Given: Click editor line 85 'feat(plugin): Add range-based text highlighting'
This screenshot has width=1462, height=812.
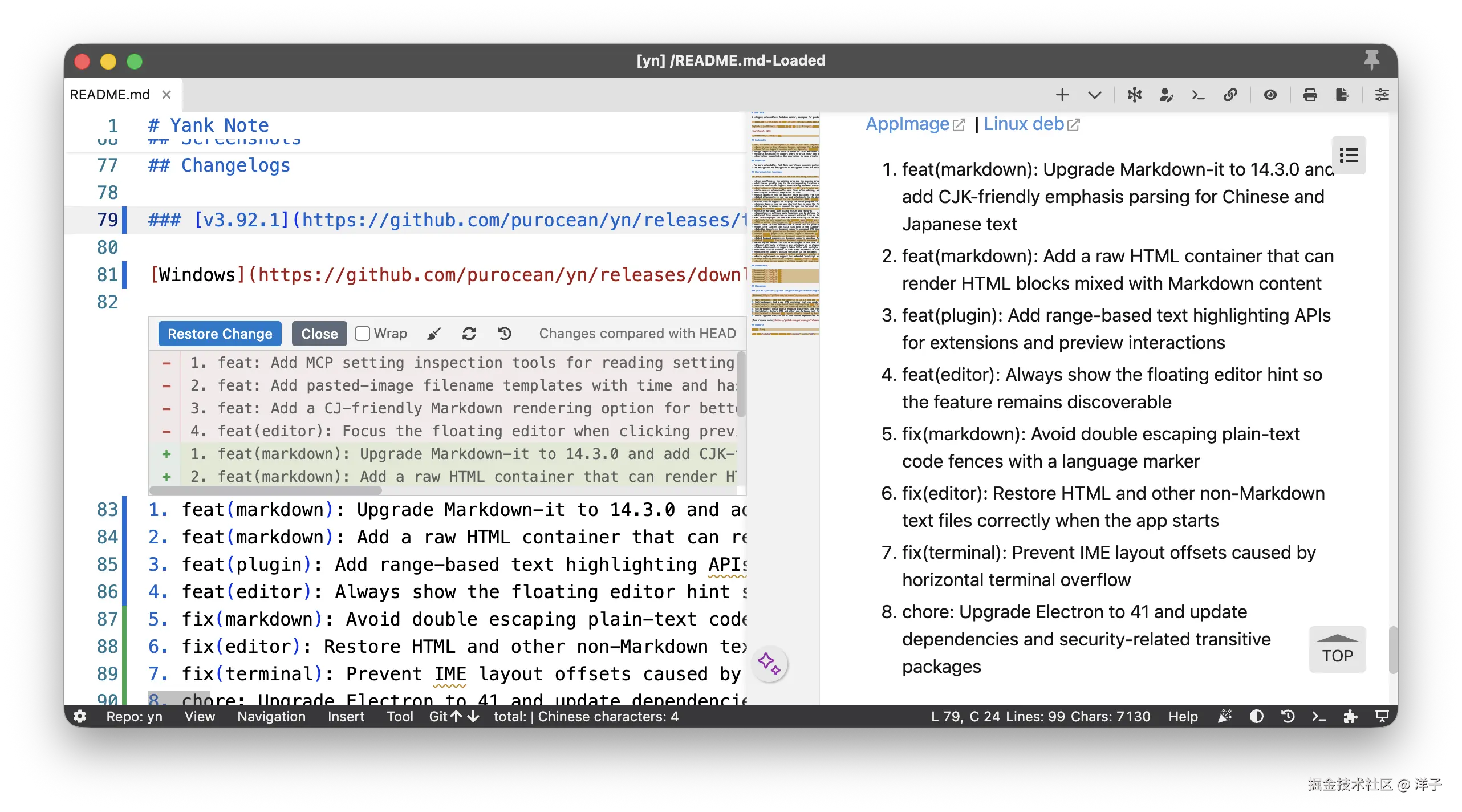Looking at the screenshot, I should pos(448,565).
